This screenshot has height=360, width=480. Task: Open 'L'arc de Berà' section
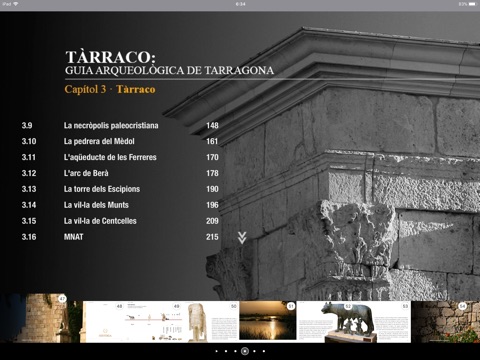click(x=86, y=173)
